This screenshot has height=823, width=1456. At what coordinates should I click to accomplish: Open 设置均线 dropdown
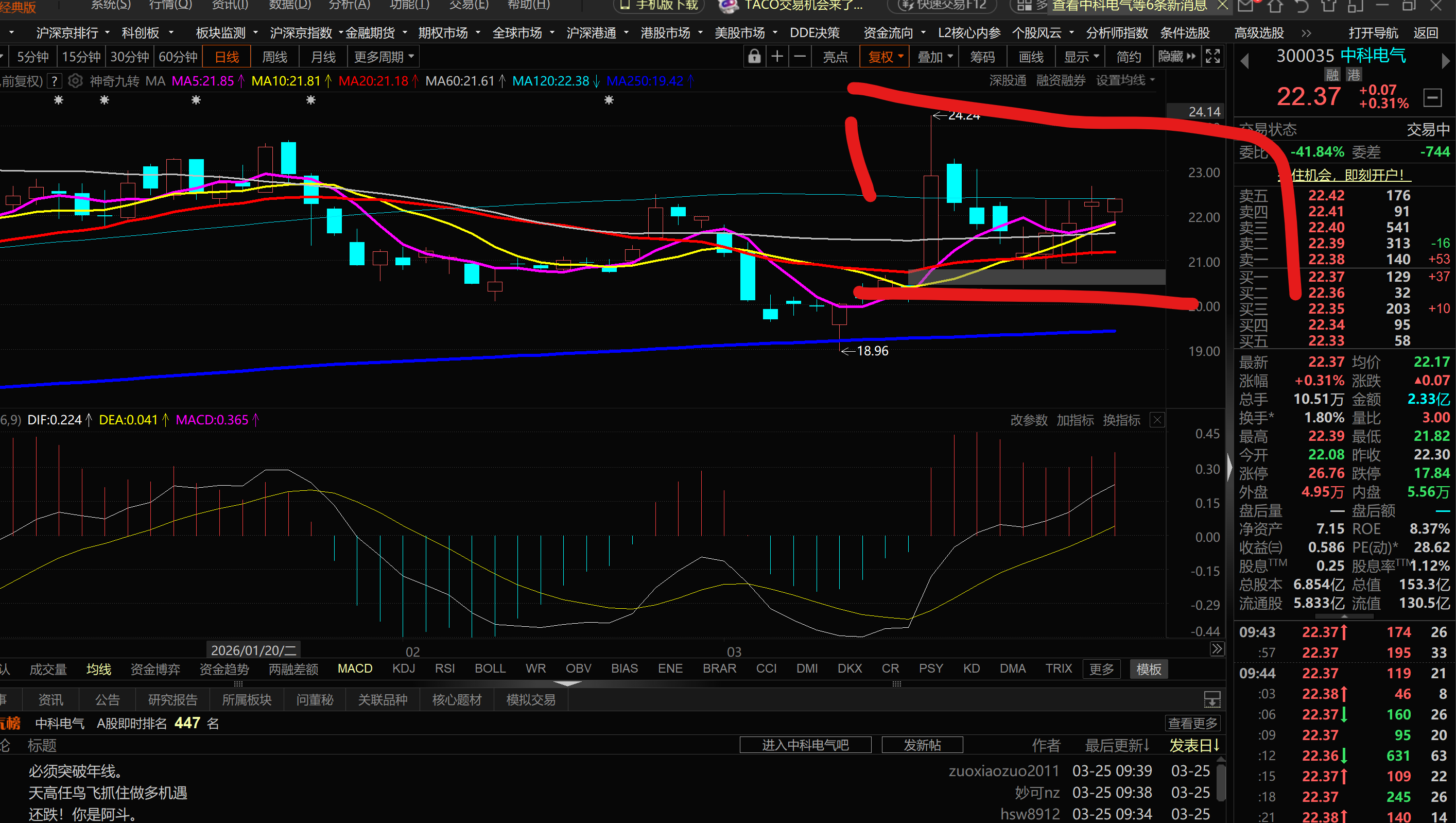click(1125, 81)
